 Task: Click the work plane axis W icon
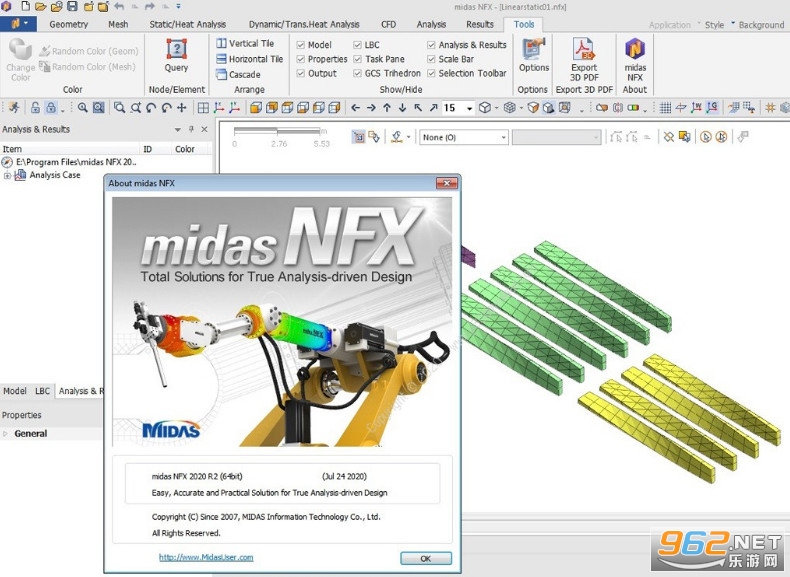click(x=696, y=107)
